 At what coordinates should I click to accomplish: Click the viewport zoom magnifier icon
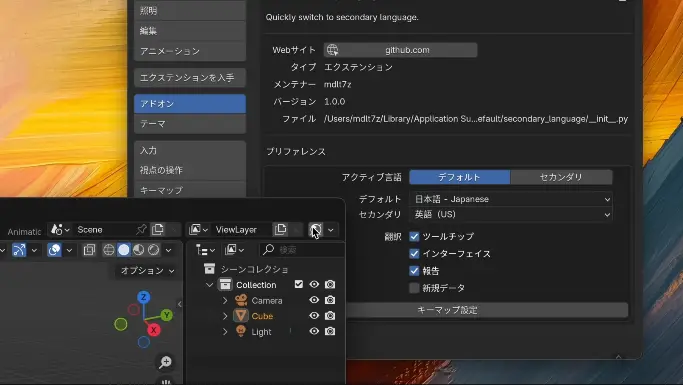click(166, 362)
